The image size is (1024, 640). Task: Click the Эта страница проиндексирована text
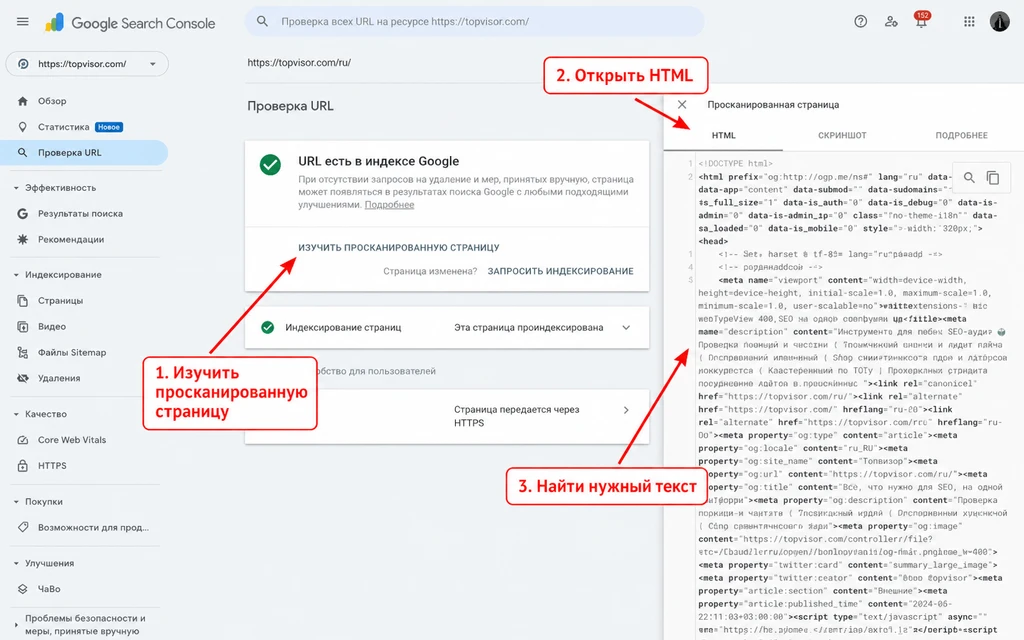528,328
